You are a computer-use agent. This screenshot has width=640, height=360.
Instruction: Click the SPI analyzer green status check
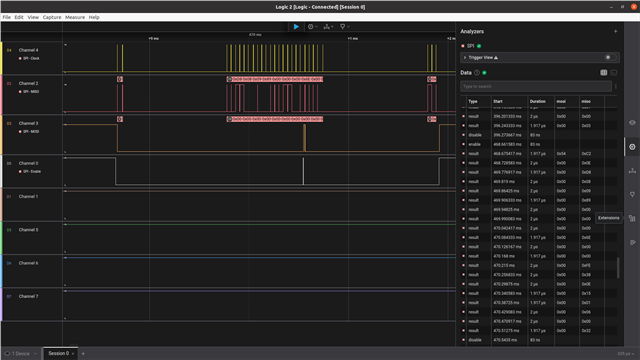[x=479, y=46]
